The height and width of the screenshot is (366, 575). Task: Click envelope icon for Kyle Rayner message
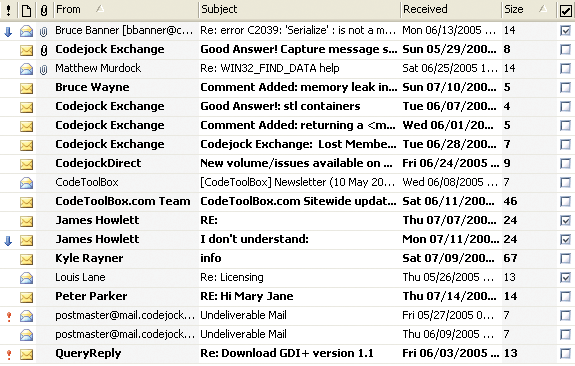(26, 259)
